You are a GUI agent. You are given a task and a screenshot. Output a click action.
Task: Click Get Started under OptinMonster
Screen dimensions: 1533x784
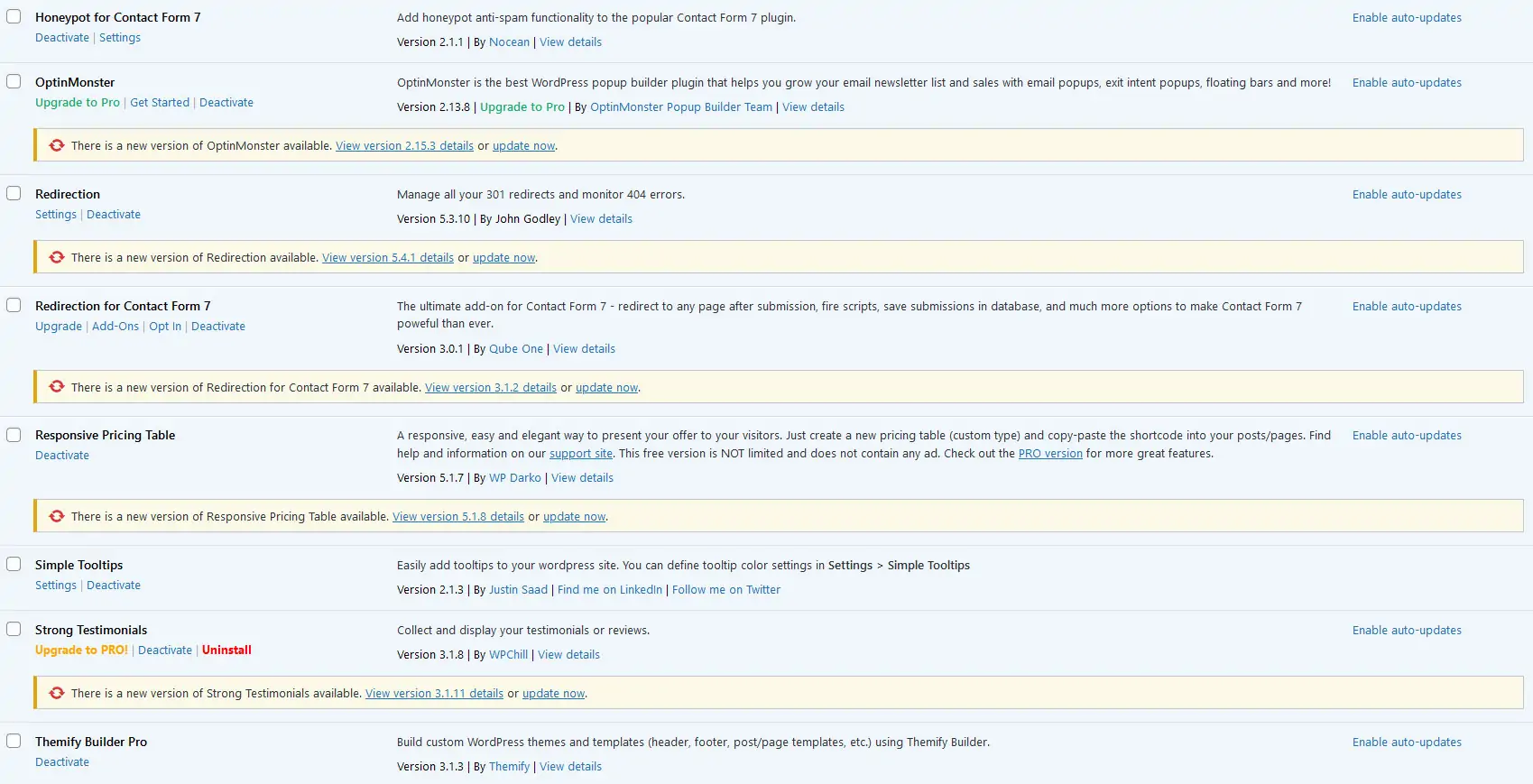pyautogui.click(x=160, y=103)
